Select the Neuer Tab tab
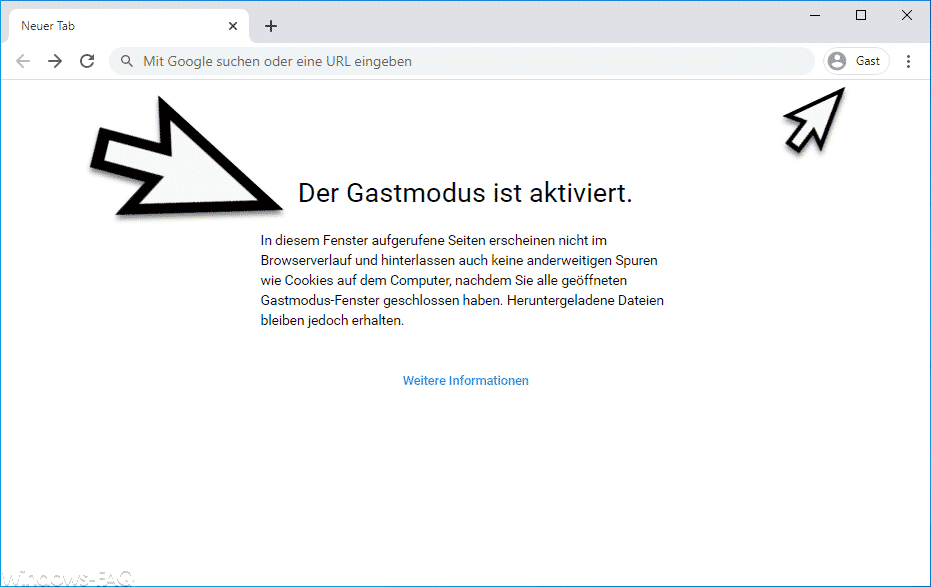This screenshot has width=931, height=587. (128, 26)
